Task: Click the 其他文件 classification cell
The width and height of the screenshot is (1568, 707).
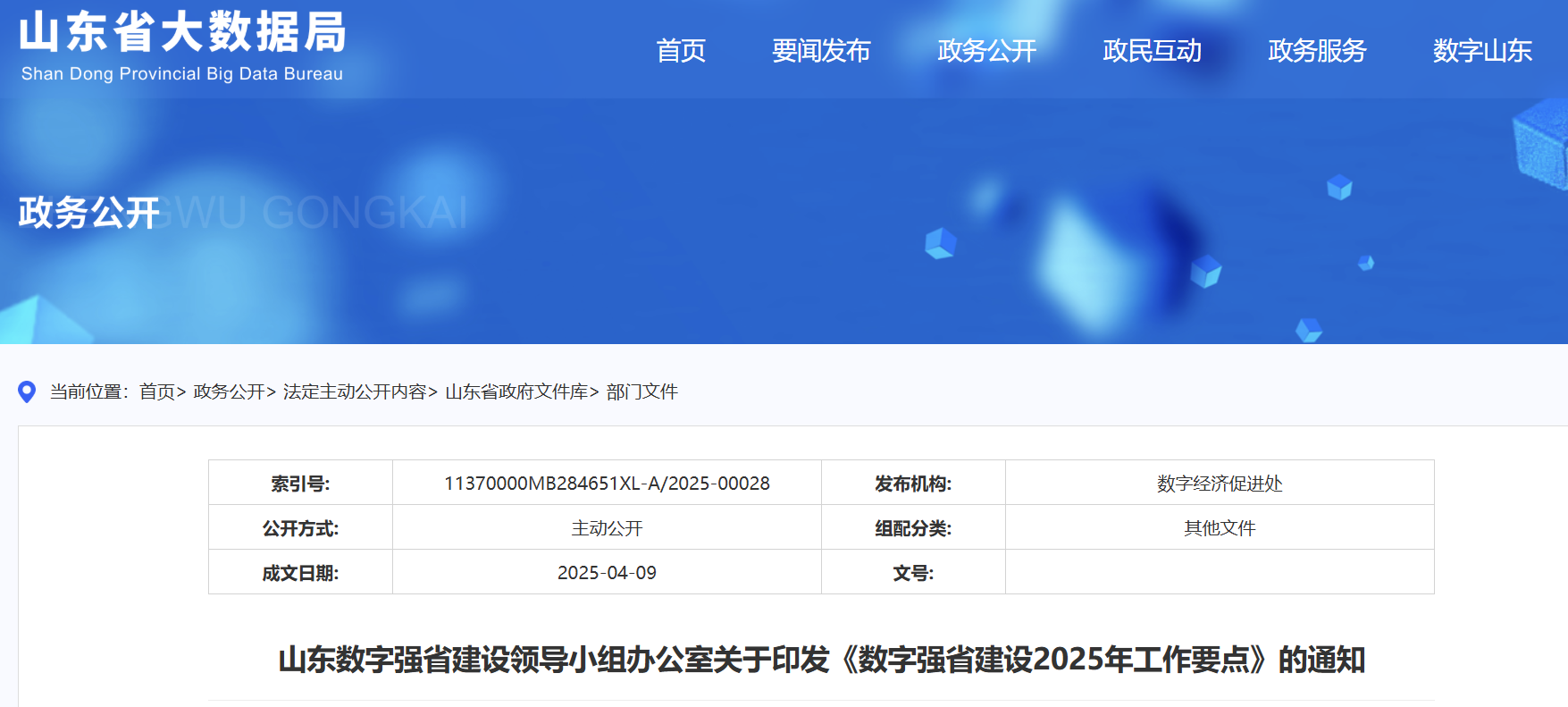Action: pyautogui.click(x=1220, y=528)
